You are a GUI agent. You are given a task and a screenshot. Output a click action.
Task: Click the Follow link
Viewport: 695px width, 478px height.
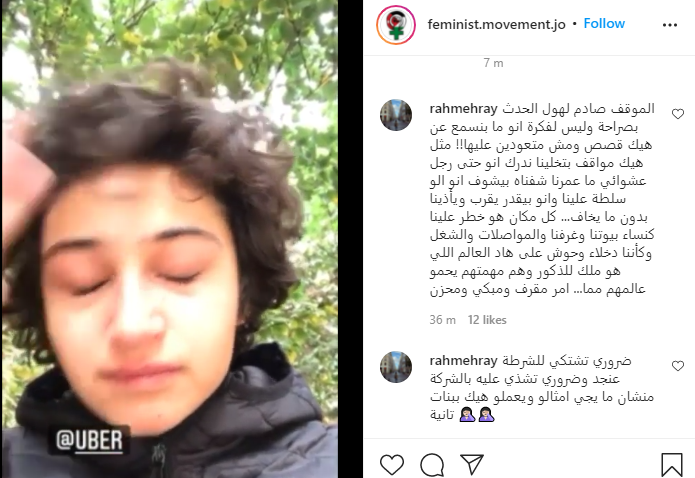point(604,24)
